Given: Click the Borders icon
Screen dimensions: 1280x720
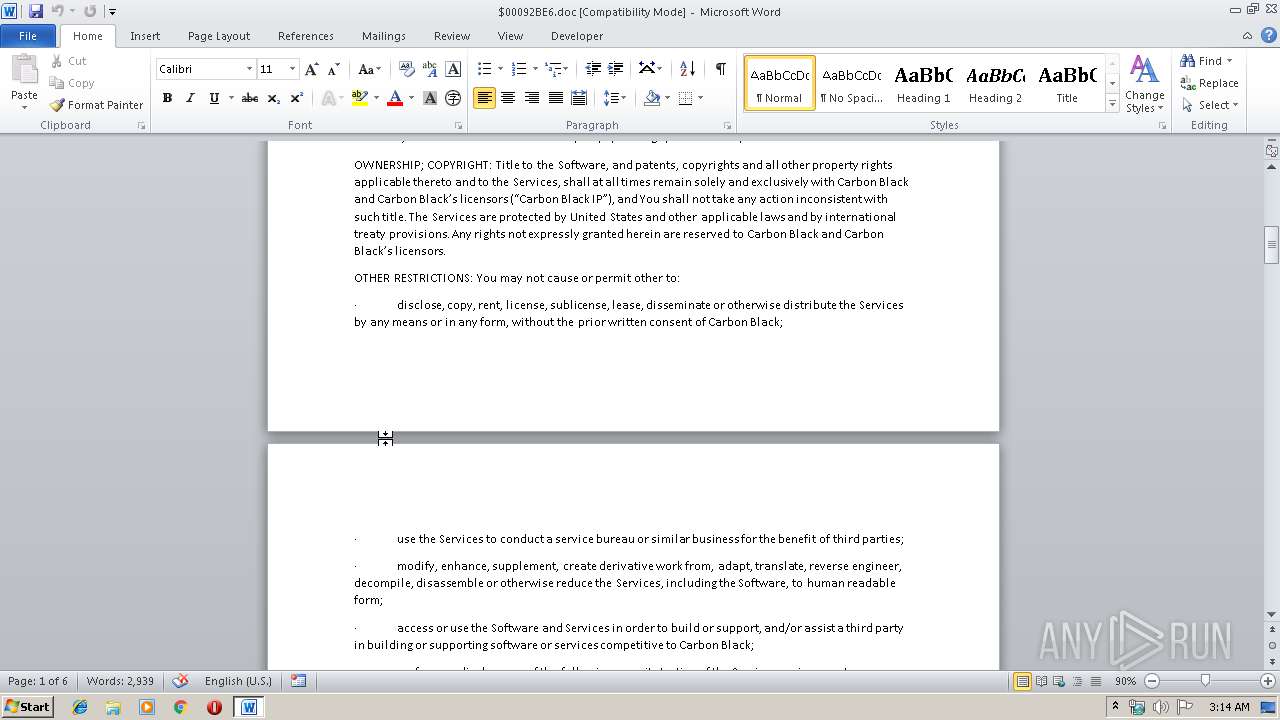Looking at the screenshot, I should [685, 98].
